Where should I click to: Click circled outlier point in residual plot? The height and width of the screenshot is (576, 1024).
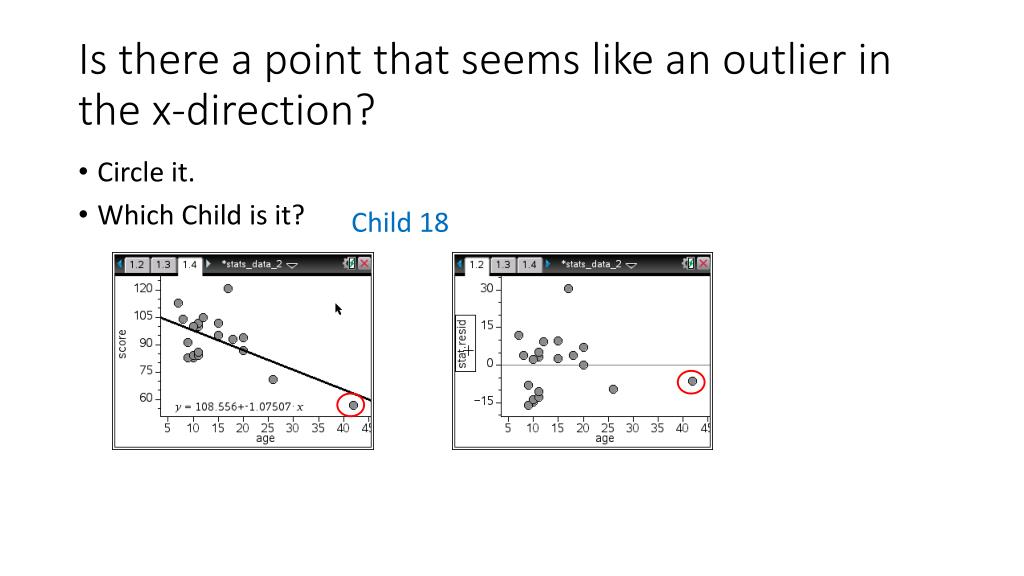692,381
